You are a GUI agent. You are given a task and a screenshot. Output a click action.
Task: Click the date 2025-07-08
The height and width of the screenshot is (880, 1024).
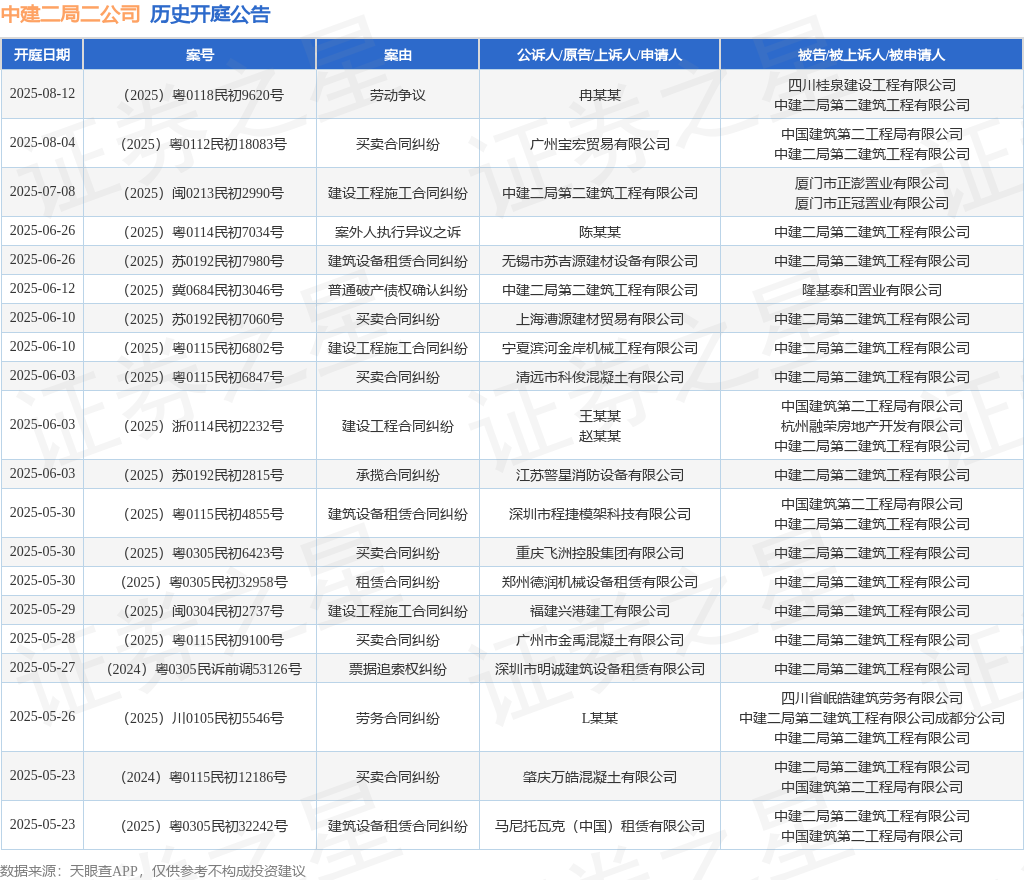(x=42, y=191)
